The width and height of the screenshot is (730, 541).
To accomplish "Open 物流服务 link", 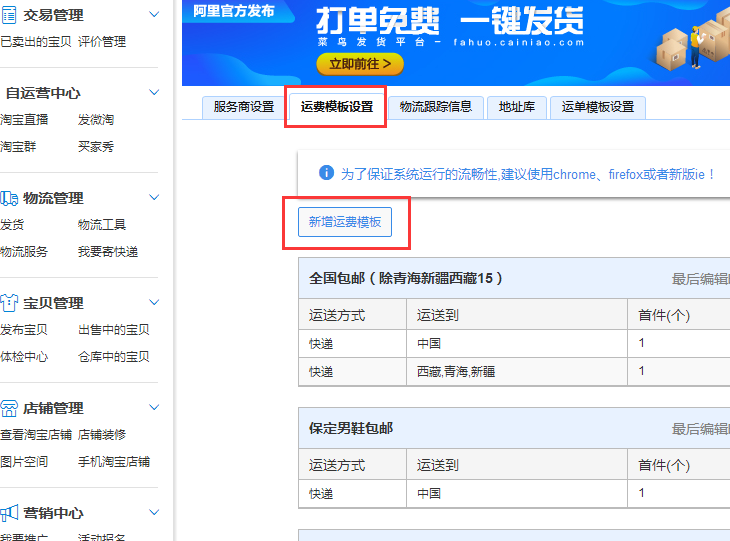I will click(x=24, y=252).
